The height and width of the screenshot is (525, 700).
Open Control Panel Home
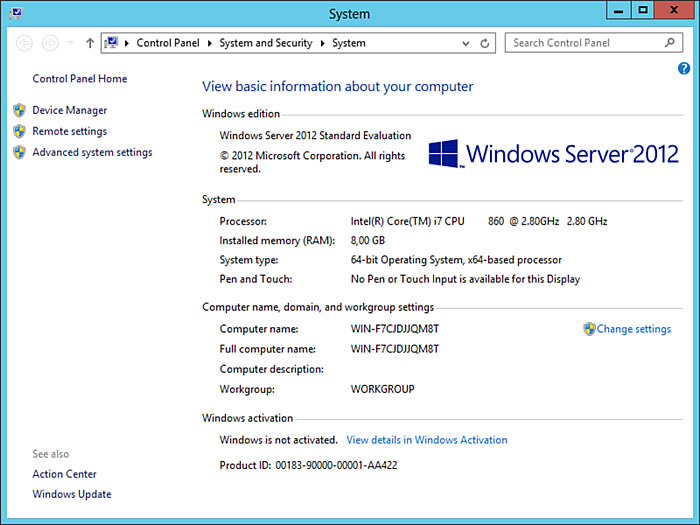point(79,79)
